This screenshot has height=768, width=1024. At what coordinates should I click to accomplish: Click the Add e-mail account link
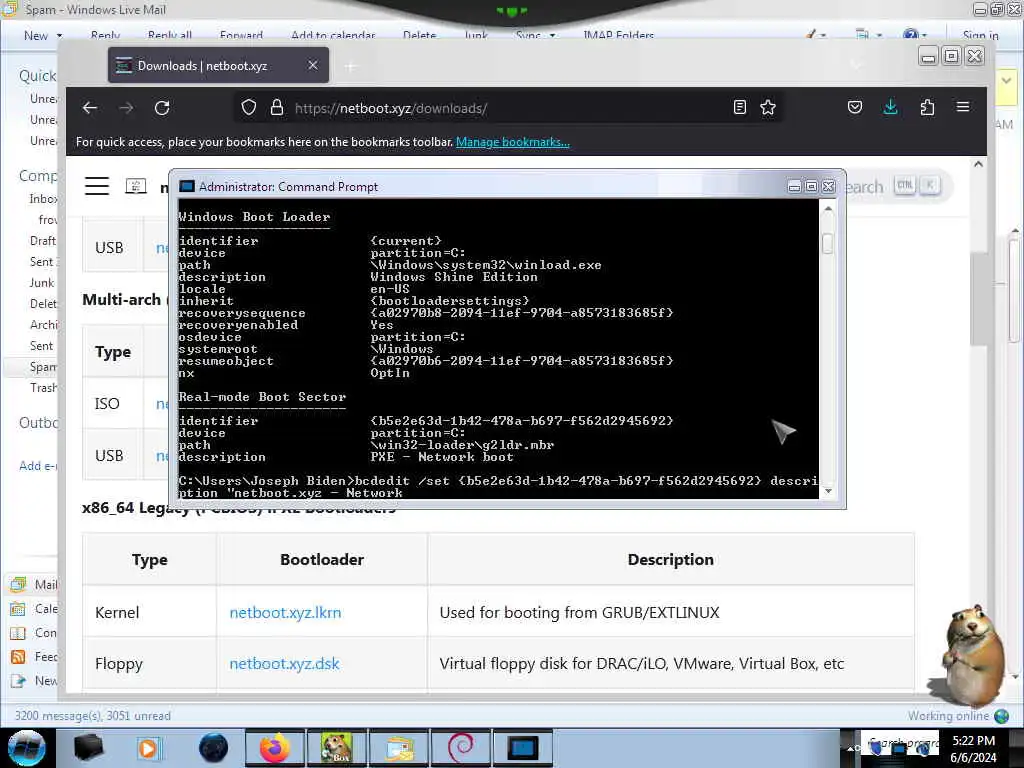point(38,466)
